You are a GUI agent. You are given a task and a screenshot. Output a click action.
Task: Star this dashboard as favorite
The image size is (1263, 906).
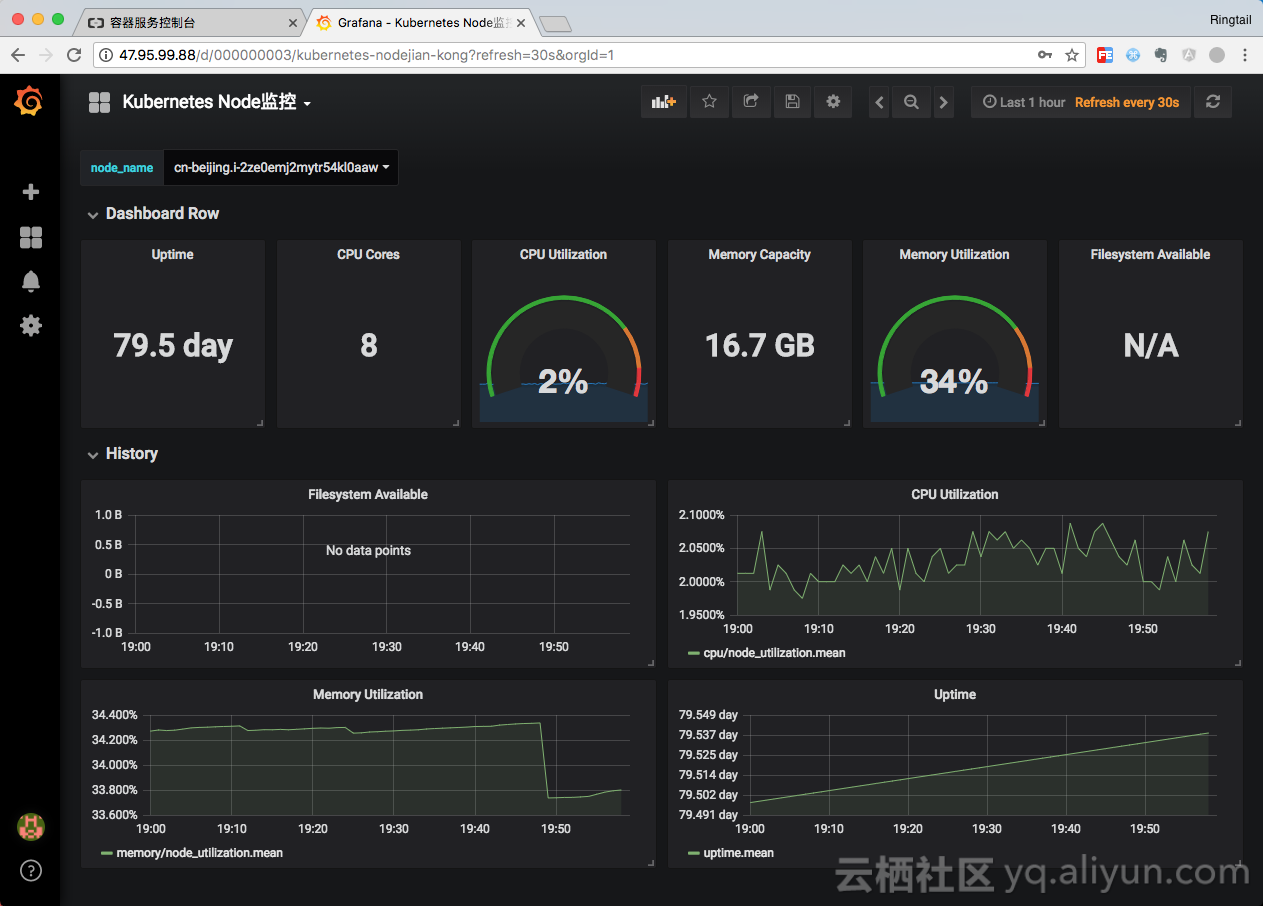click(x=709, y=102)
